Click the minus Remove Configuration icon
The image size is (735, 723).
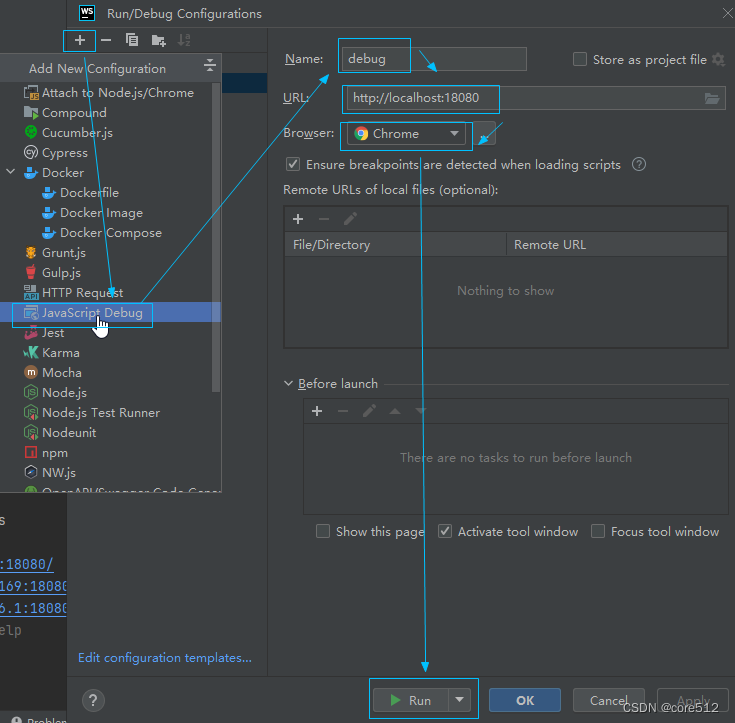[x=106, y=40]
